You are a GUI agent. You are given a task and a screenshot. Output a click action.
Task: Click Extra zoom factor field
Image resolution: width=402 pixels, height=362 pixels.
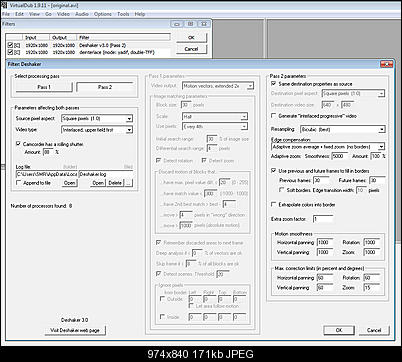coord(323,219)
